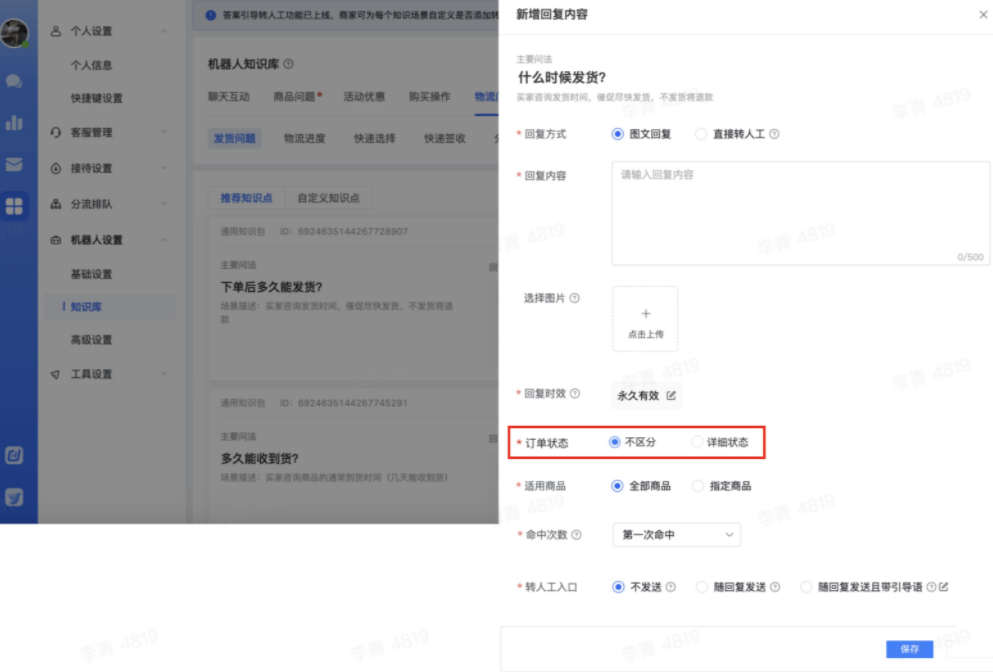Select the 随回复发送 radio option

702,587
